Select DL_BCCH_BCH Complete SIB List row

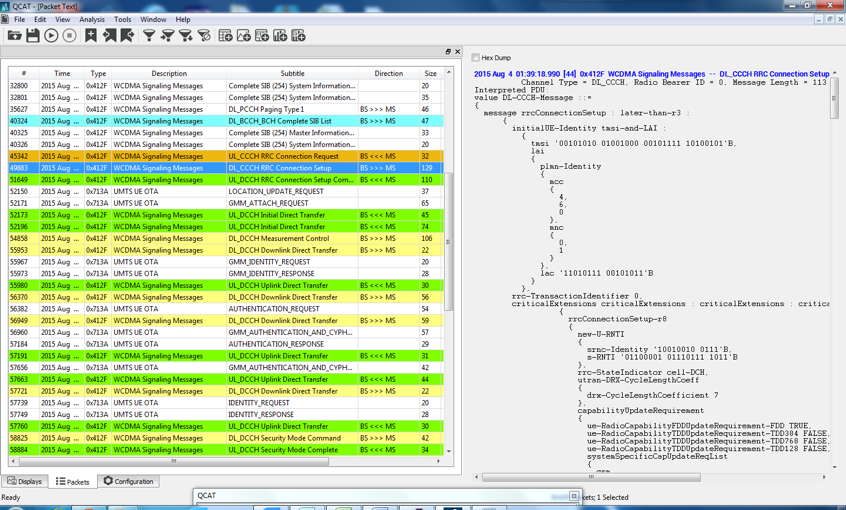[x=226, y=121]
